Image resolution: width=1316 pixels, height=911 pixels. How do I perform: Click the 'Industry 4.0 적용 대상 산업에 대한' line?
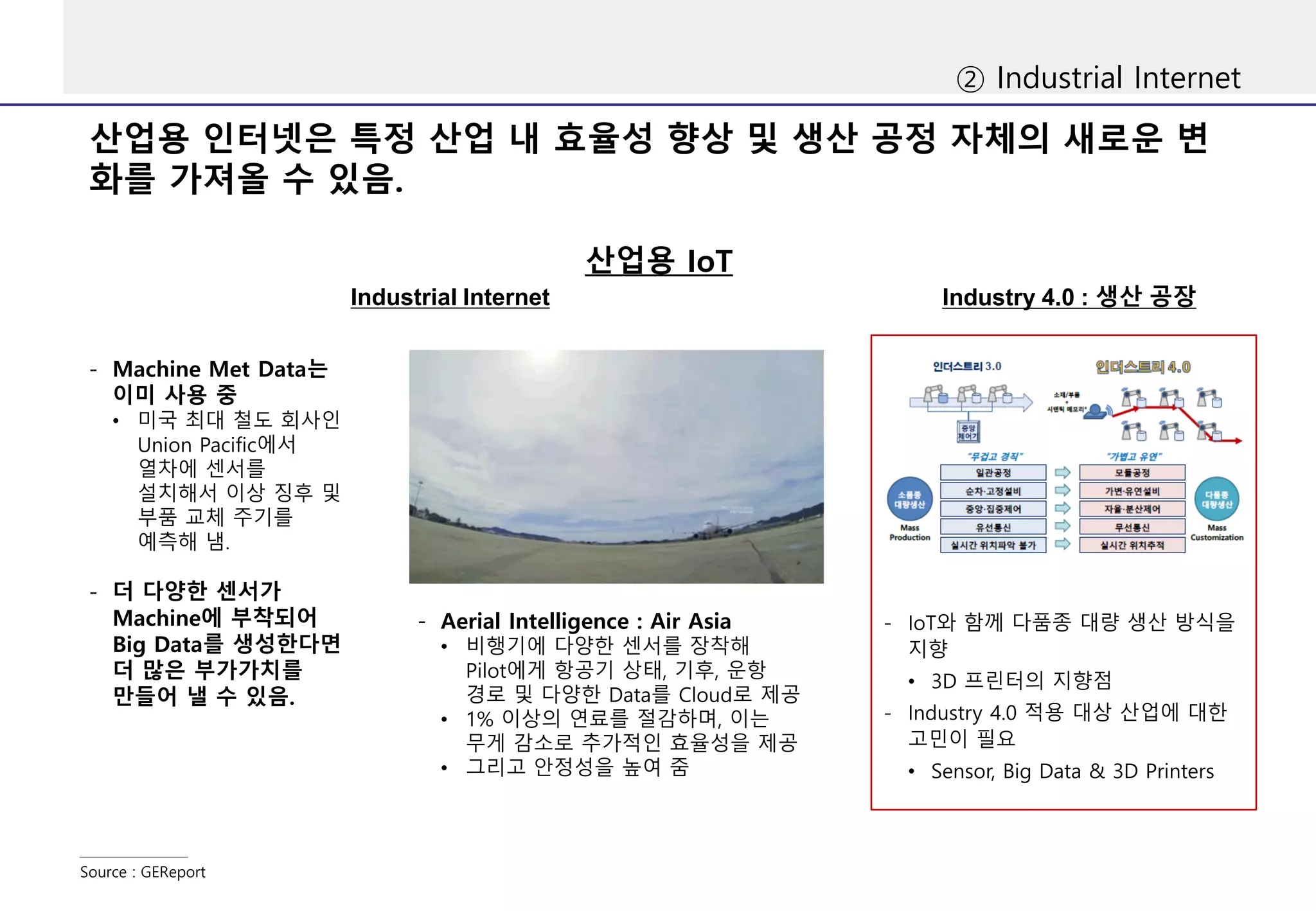click(1067, 712)
